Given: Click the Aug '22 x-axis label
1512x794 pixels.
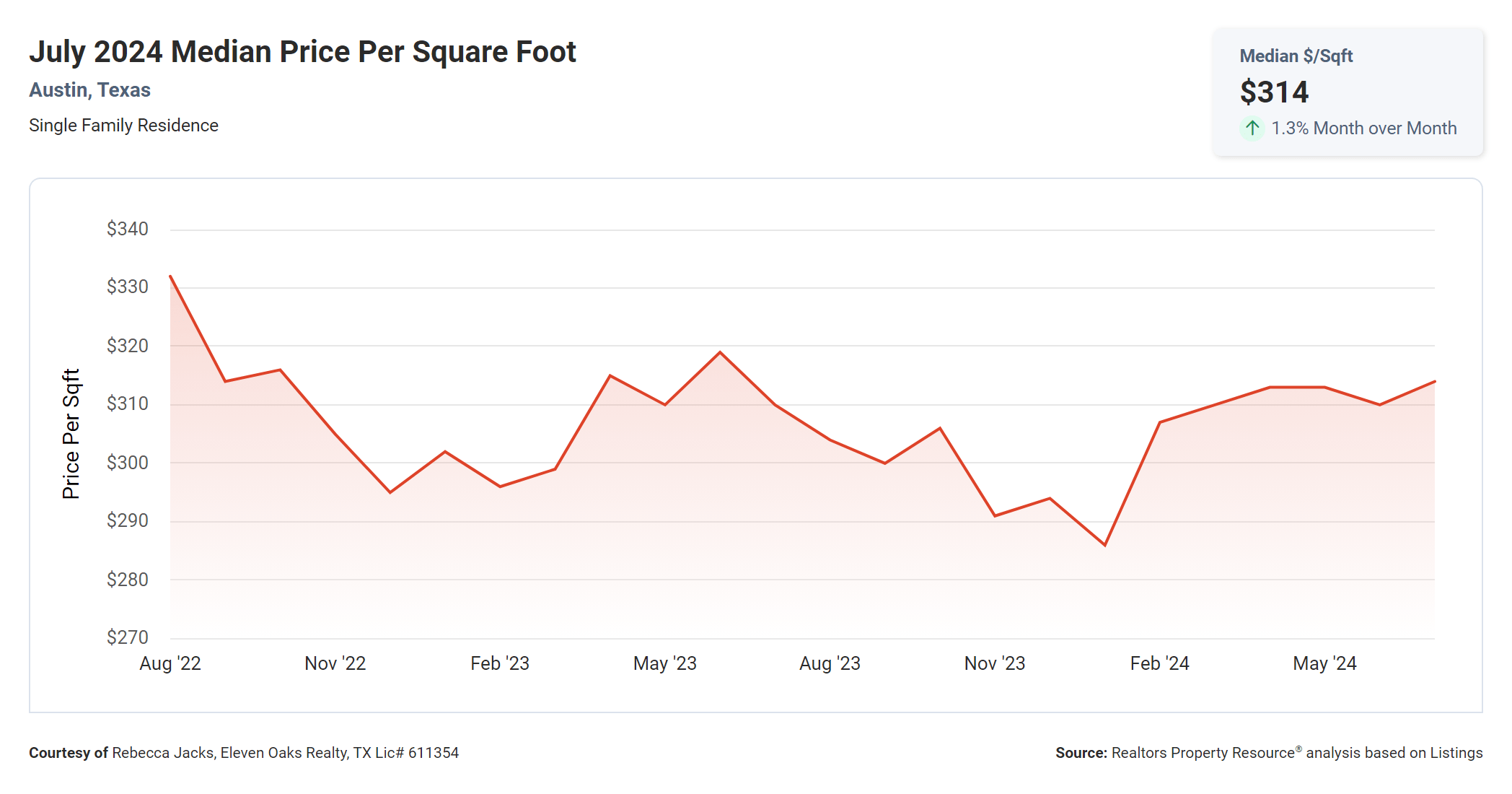Looking at the screenshot, I should pyautogui.click(x=170, y=663).
